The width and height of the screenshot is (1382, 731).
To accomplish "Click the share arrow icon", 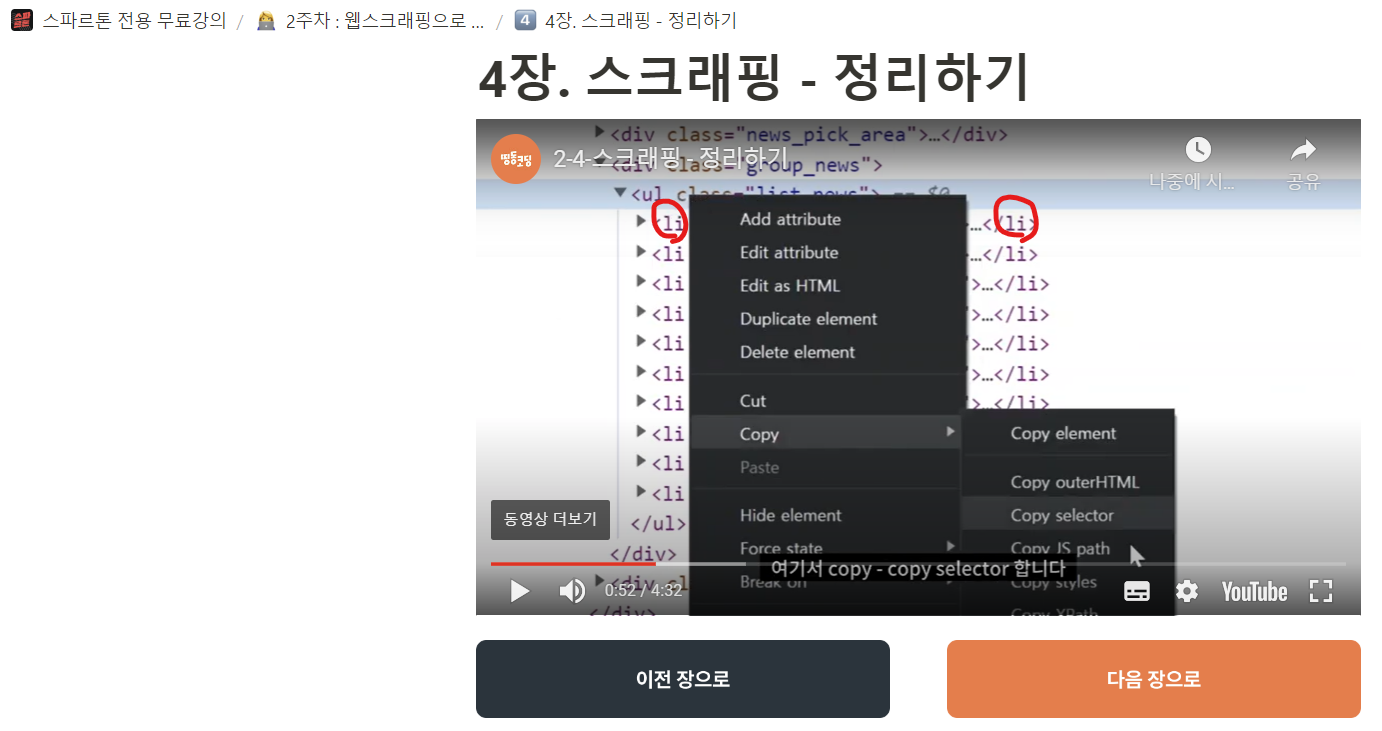I will coord(1304,150).
